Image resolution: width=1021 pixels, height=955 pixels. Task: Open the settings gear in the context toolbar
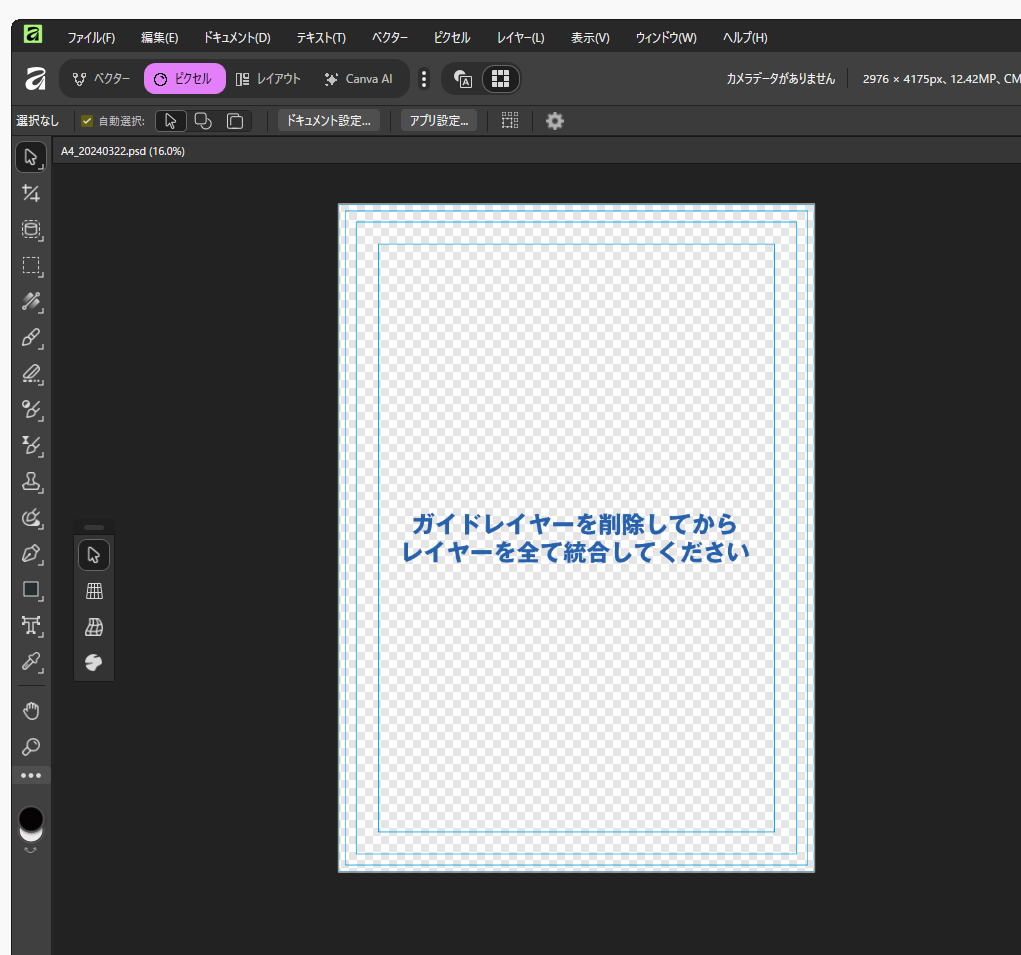click(554, 120)
